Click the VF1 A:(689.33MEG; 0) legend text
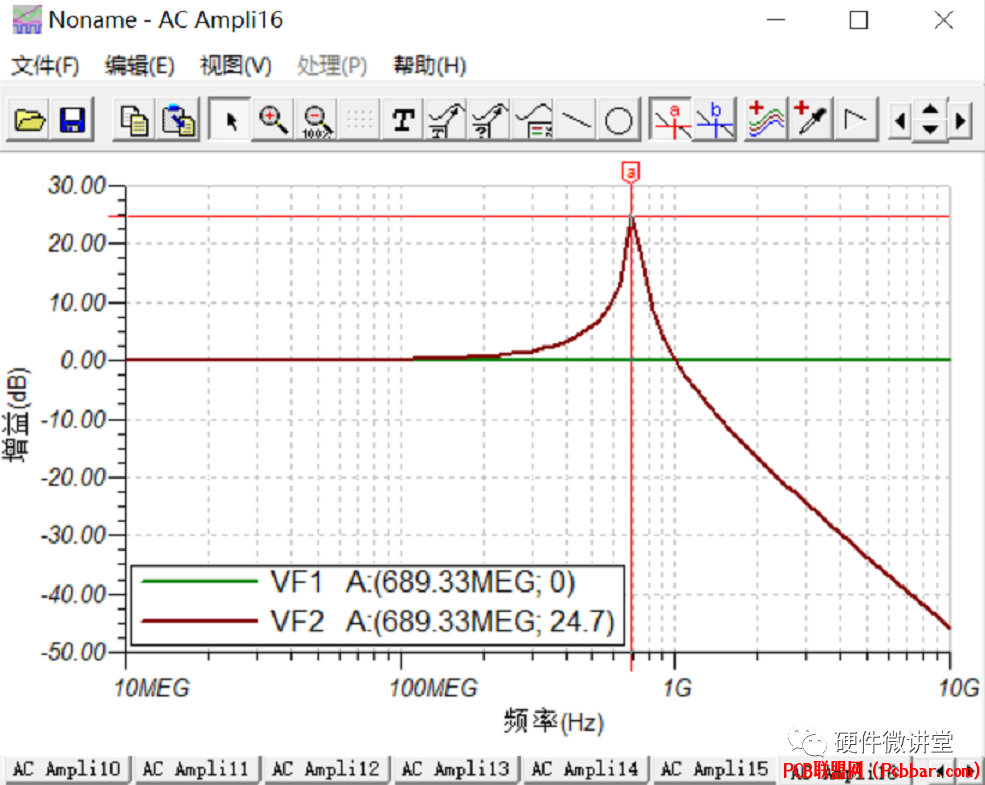This screenshot has height=785, width=985. pos(423,582)
